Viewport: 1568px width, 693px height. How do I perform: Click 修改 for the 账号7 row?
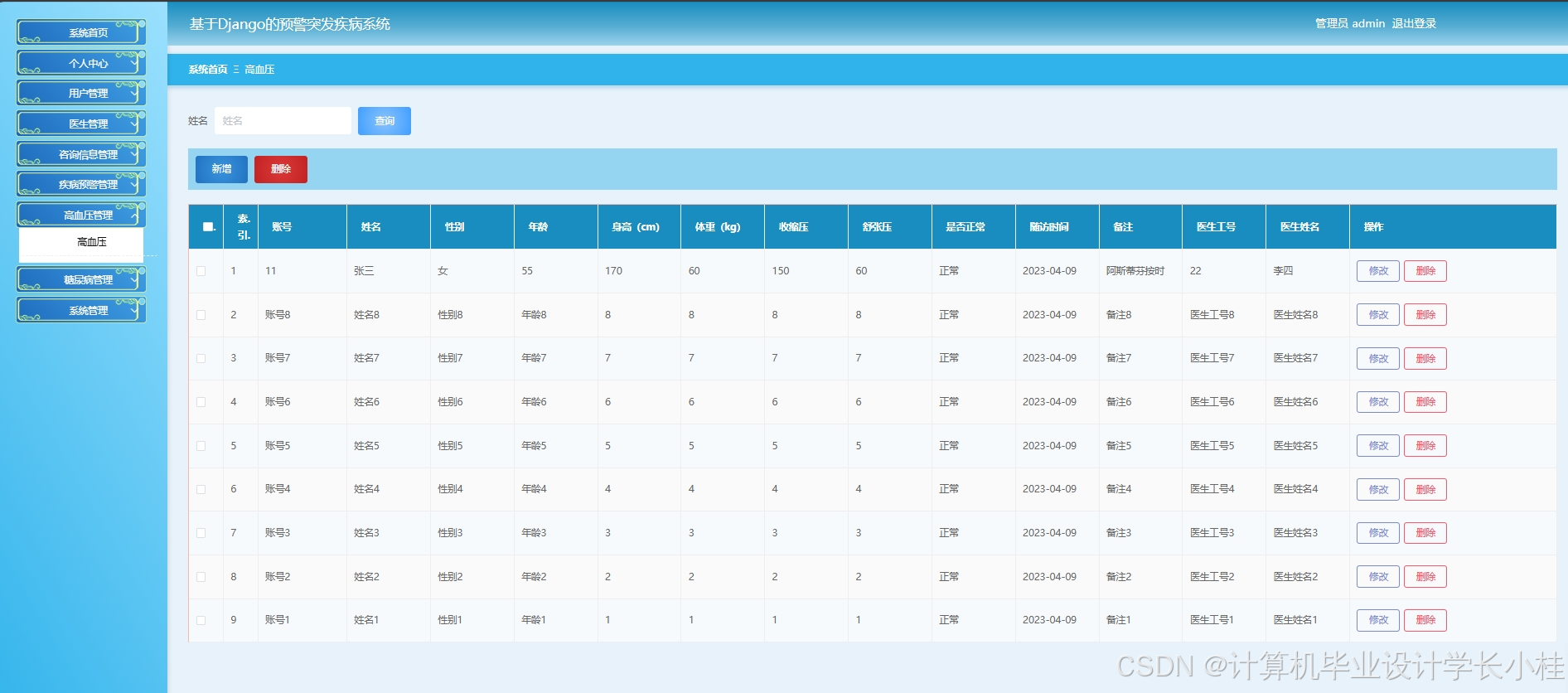click(x=1378, y=358)
